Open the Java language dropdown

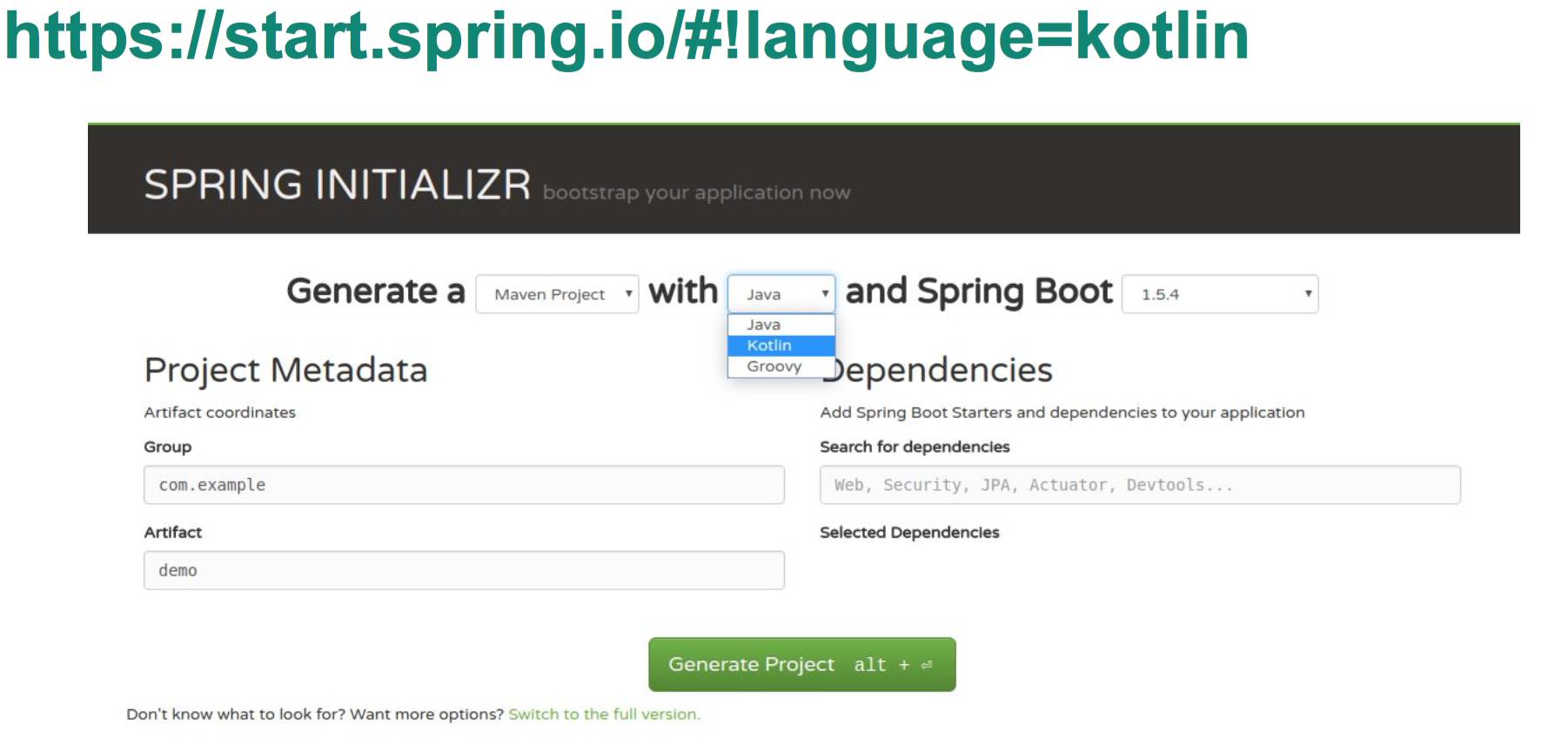pyautogui.click(x=781, y=294)
